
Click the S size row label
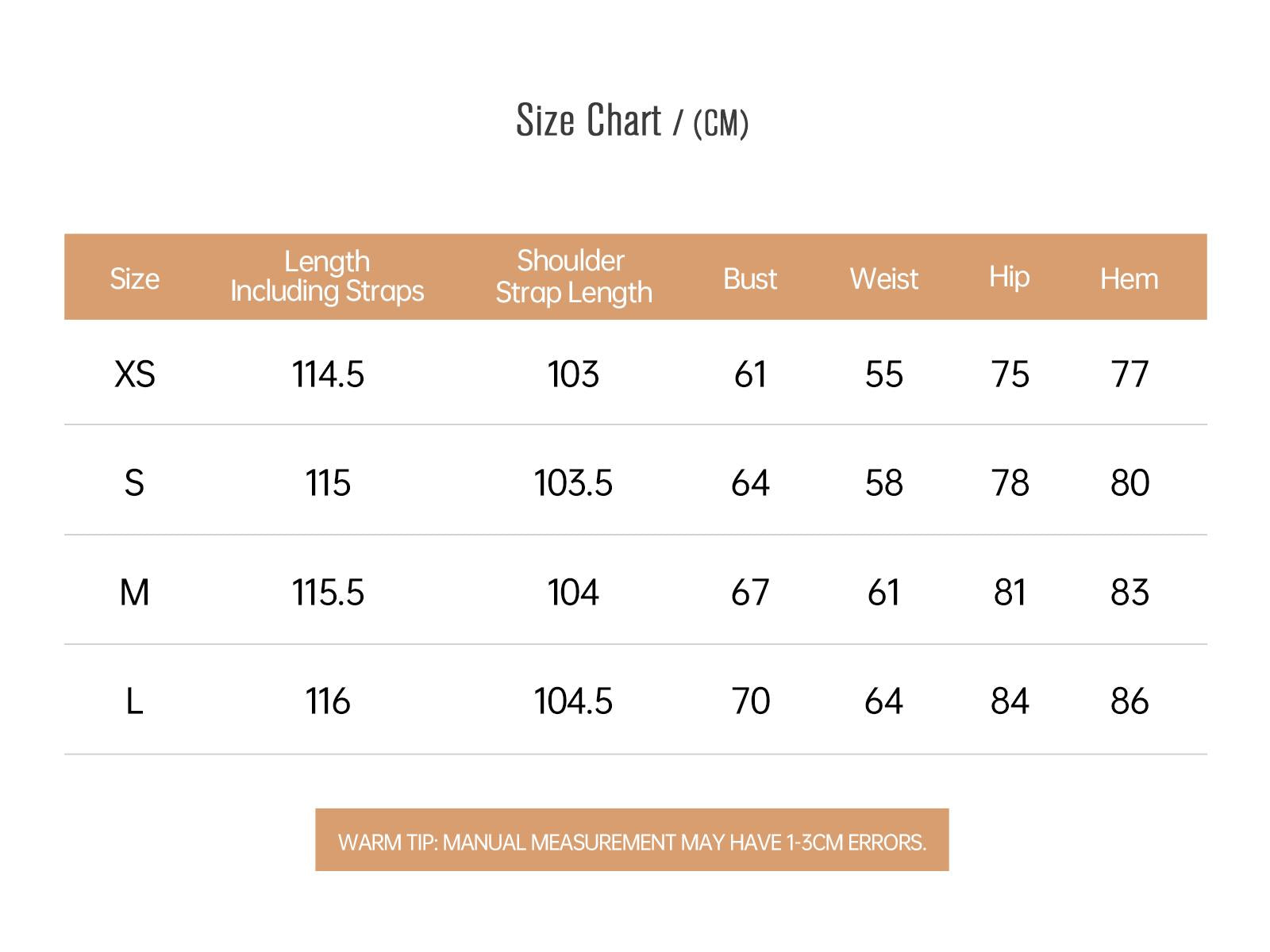coord(134,482)
